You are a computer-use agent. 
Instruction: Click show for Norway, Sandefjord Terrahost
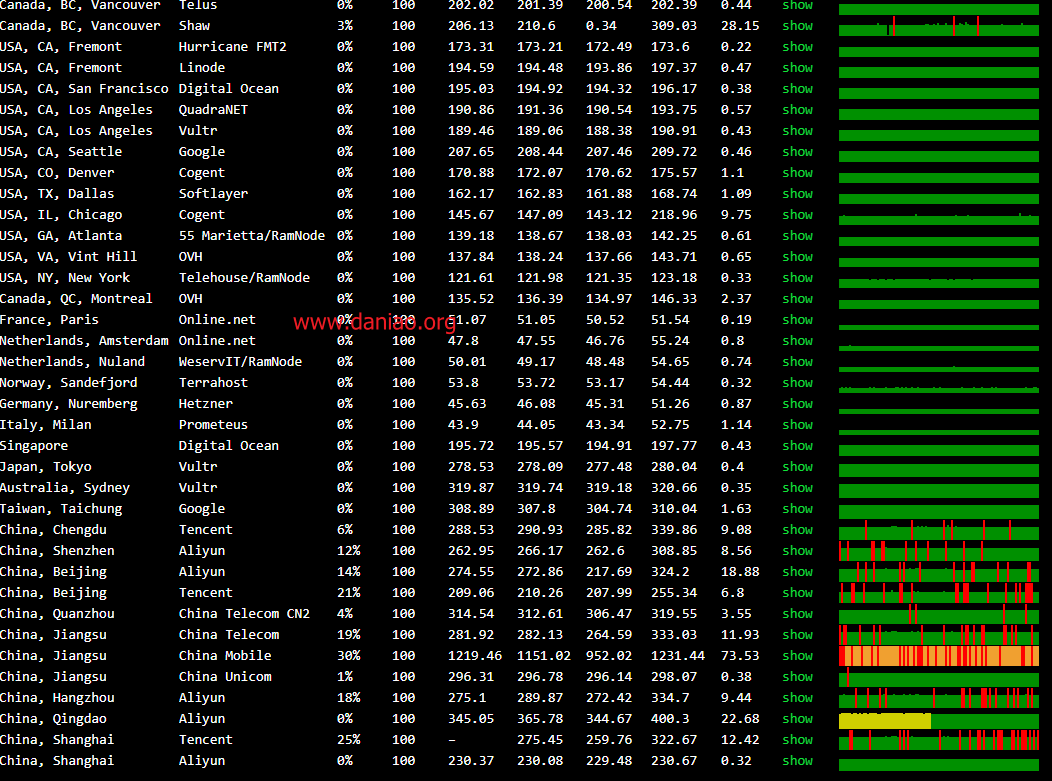(797, 382)
